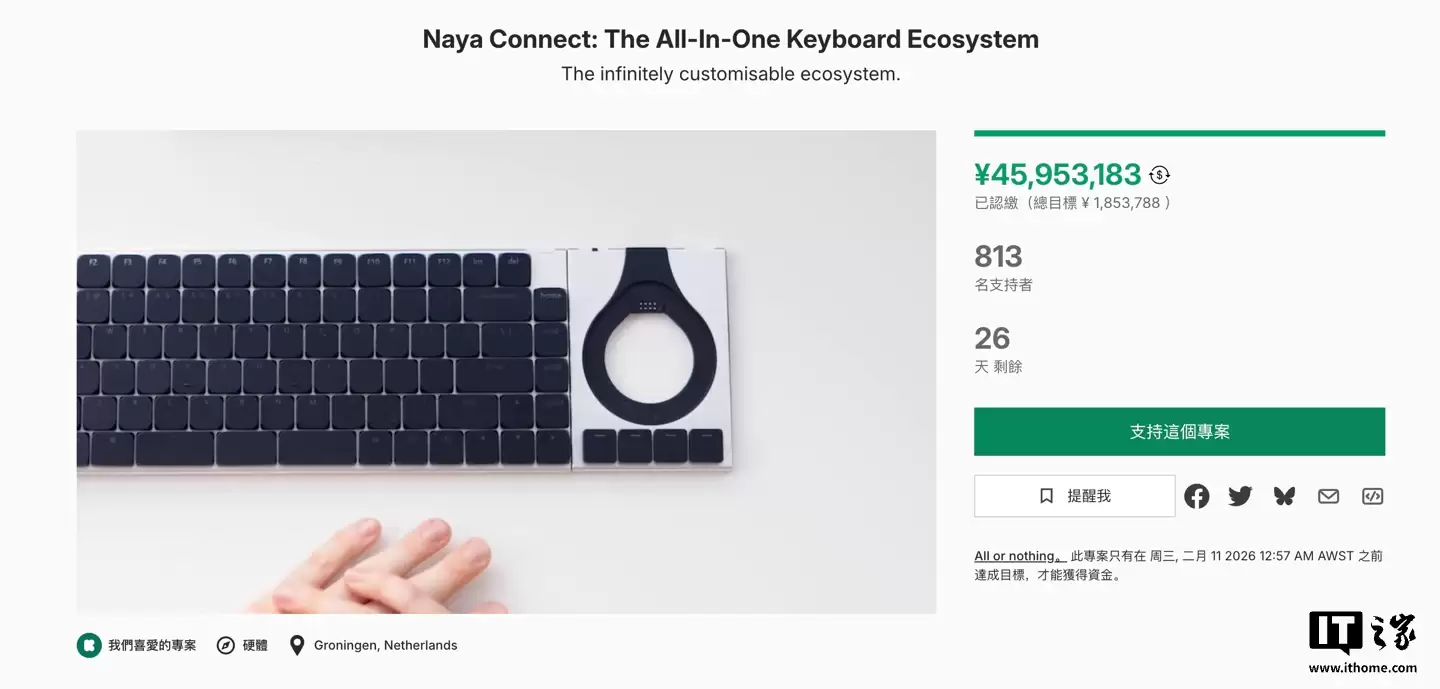Image resolution: width=1440 pixels, height=689 pixels.
Task: Open the embed code icon
Action: click(1372, 496)
